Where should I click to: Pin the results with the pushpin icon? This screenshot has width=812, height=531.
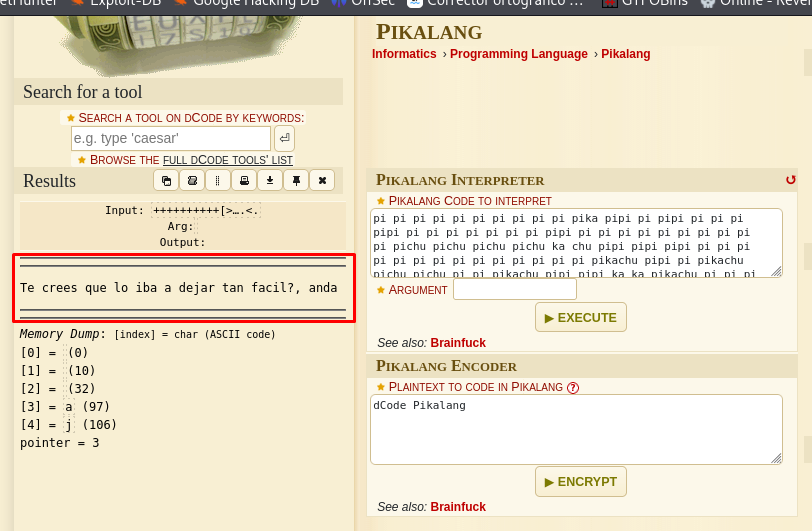pyautogui.click(x=296, y=181)
